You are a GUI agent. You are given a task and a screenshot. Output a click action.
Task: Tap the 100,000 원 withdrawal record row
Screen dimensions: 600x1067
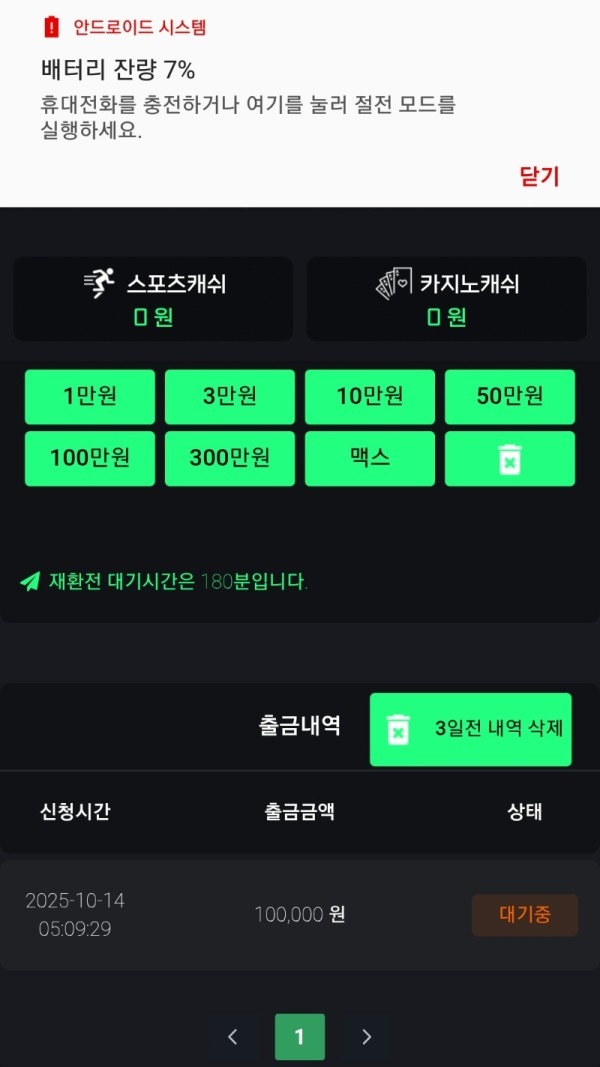pos(299,914)
